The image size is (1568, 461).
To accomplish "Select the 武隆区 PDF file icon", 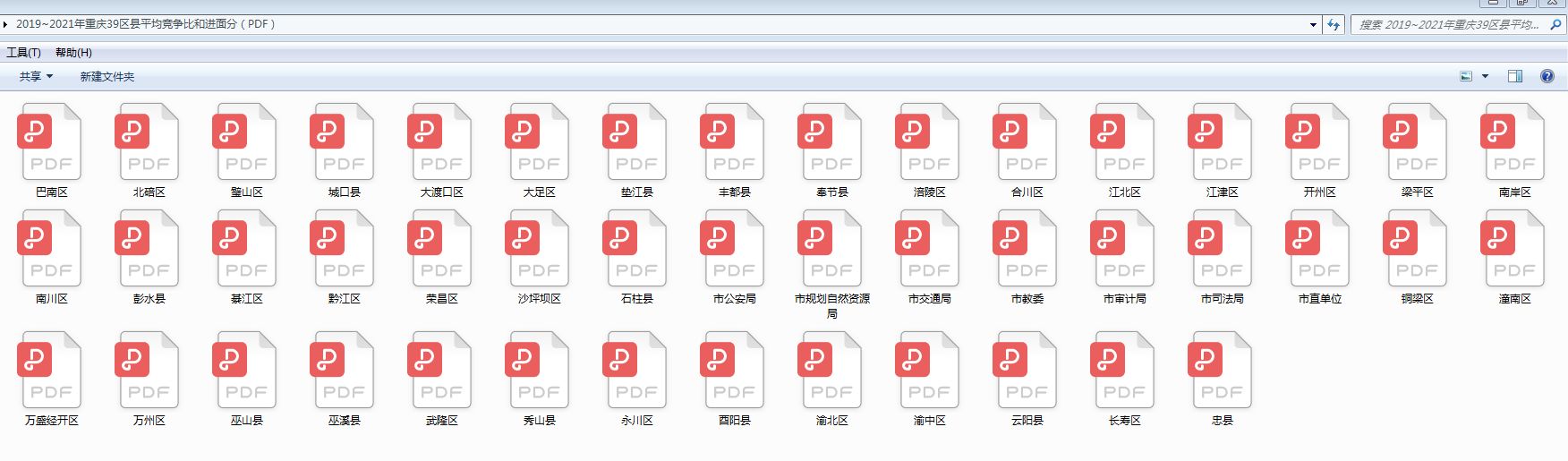I will click(x=440, y=370).
